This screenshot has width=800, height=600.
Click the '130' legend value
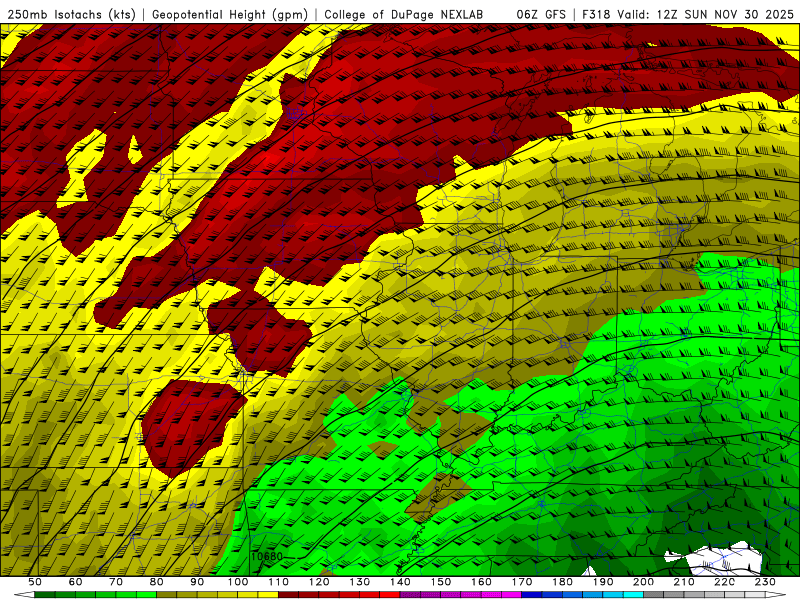pos(359,582)
